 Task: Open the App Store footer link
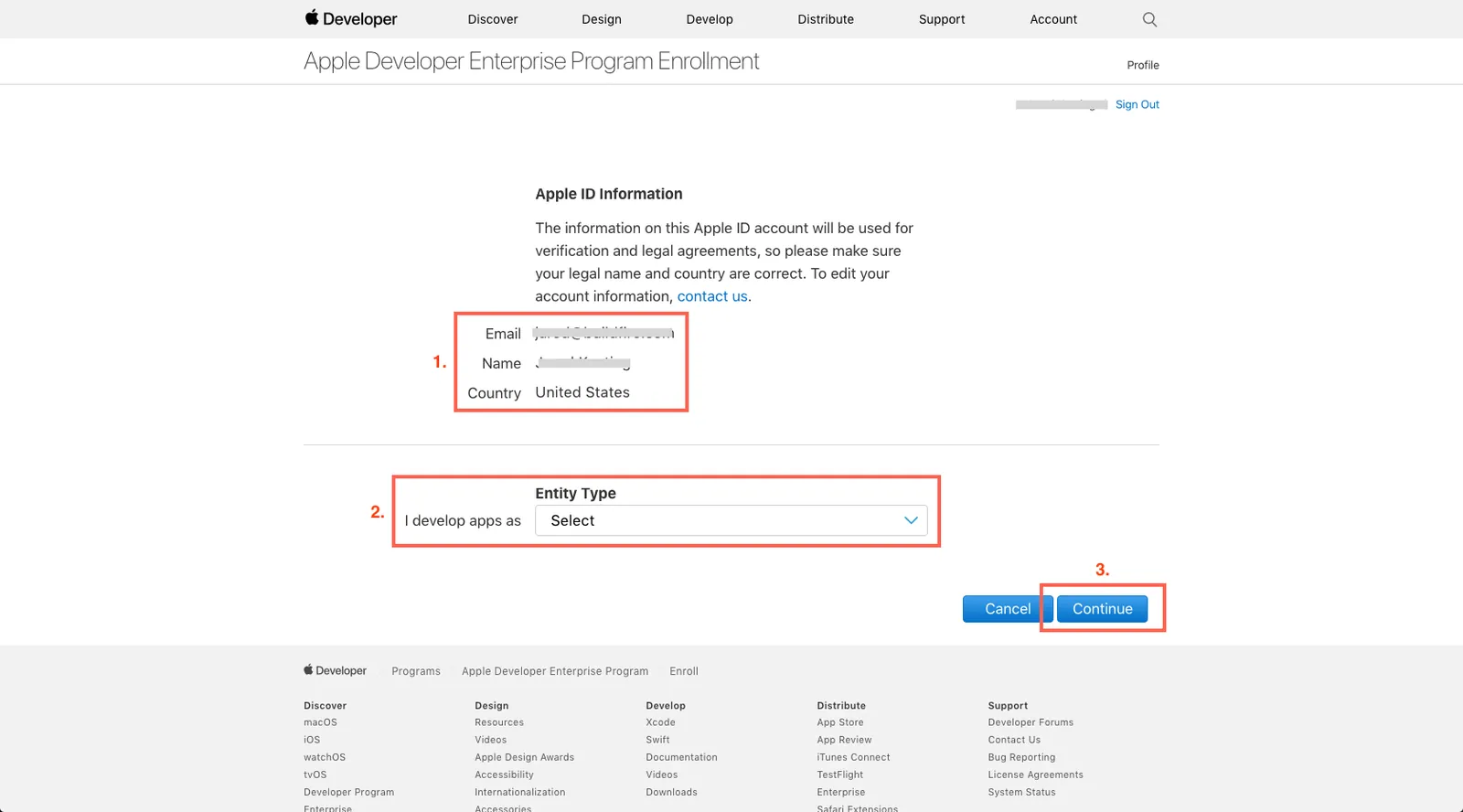click(x=839, y=722)
